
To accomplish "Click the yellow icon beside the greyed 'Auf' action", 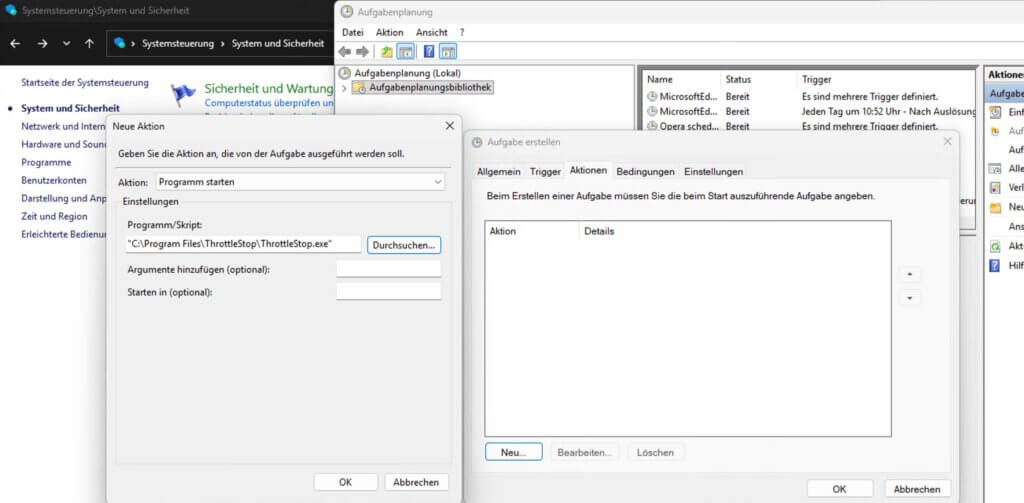I will point(995,131).
